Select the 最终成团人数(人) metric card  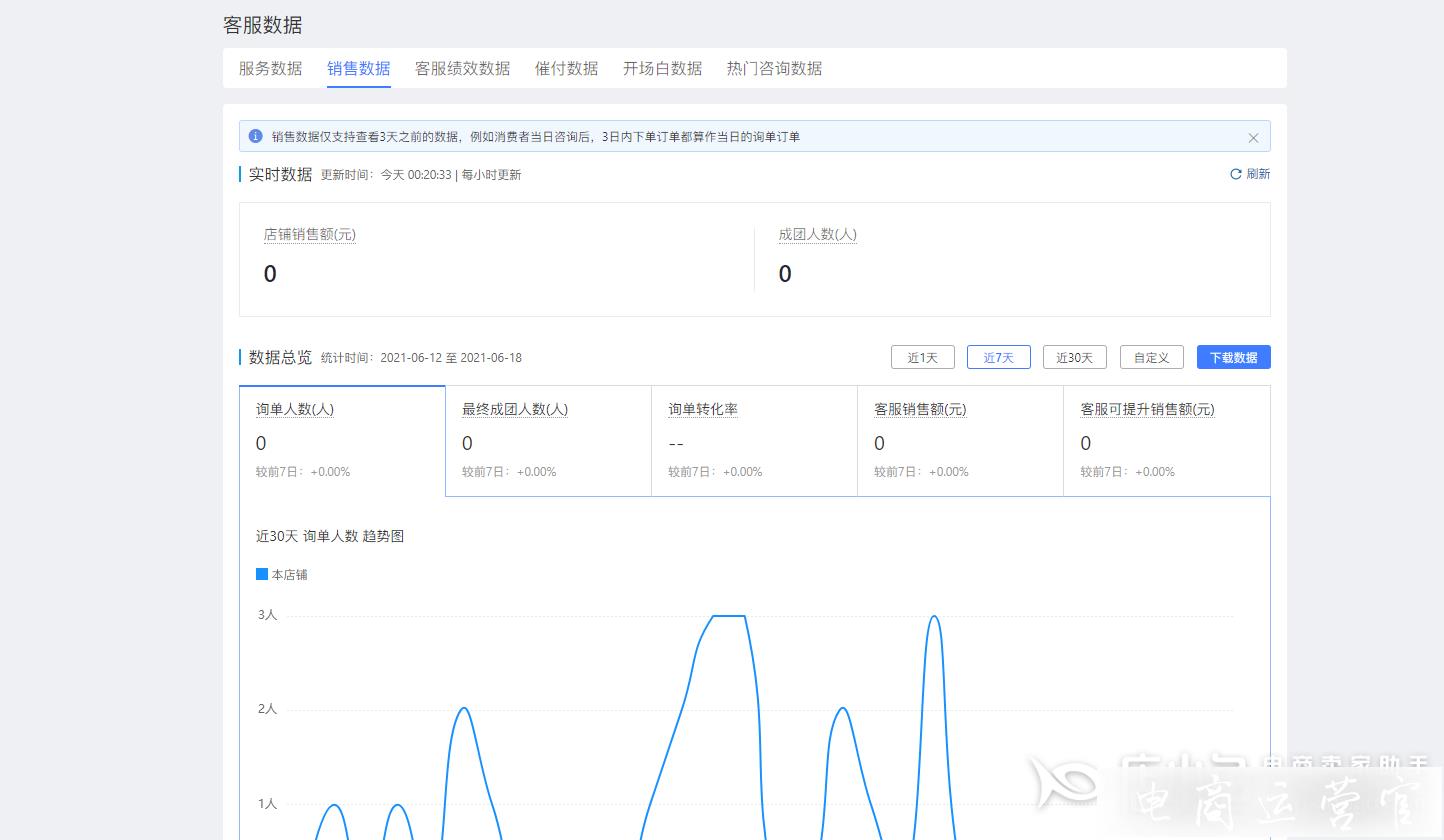point(548,441)
